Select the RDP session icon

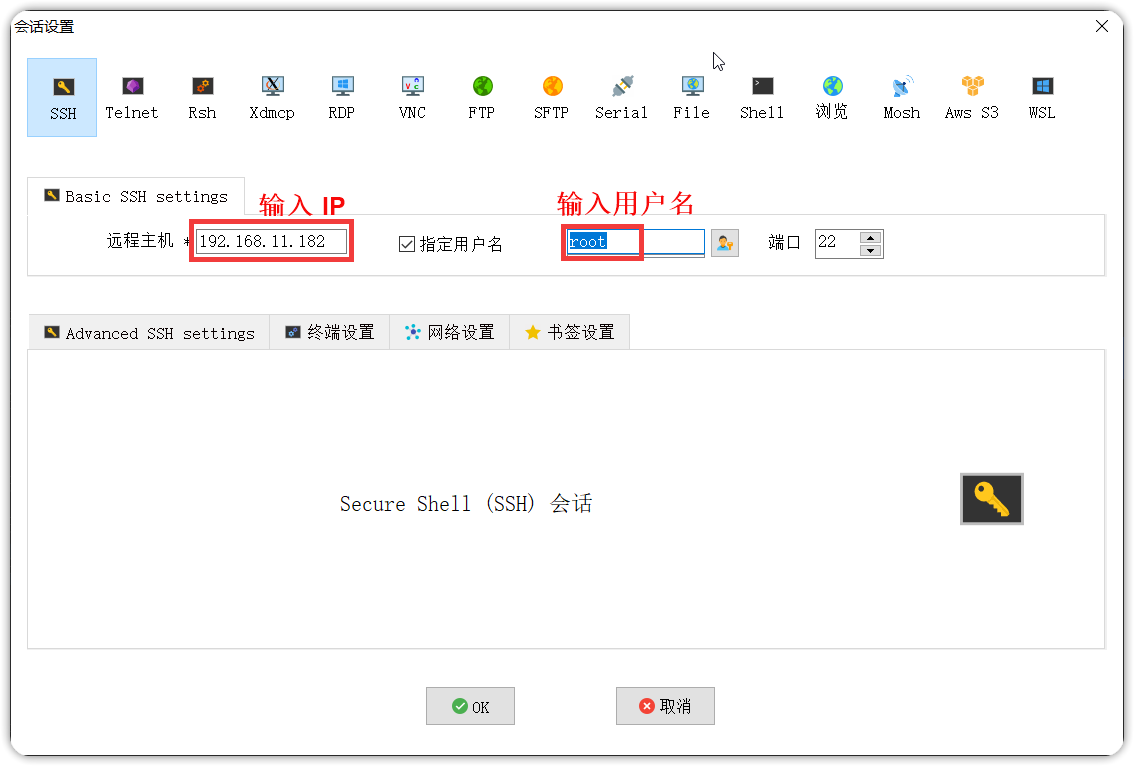341,98
